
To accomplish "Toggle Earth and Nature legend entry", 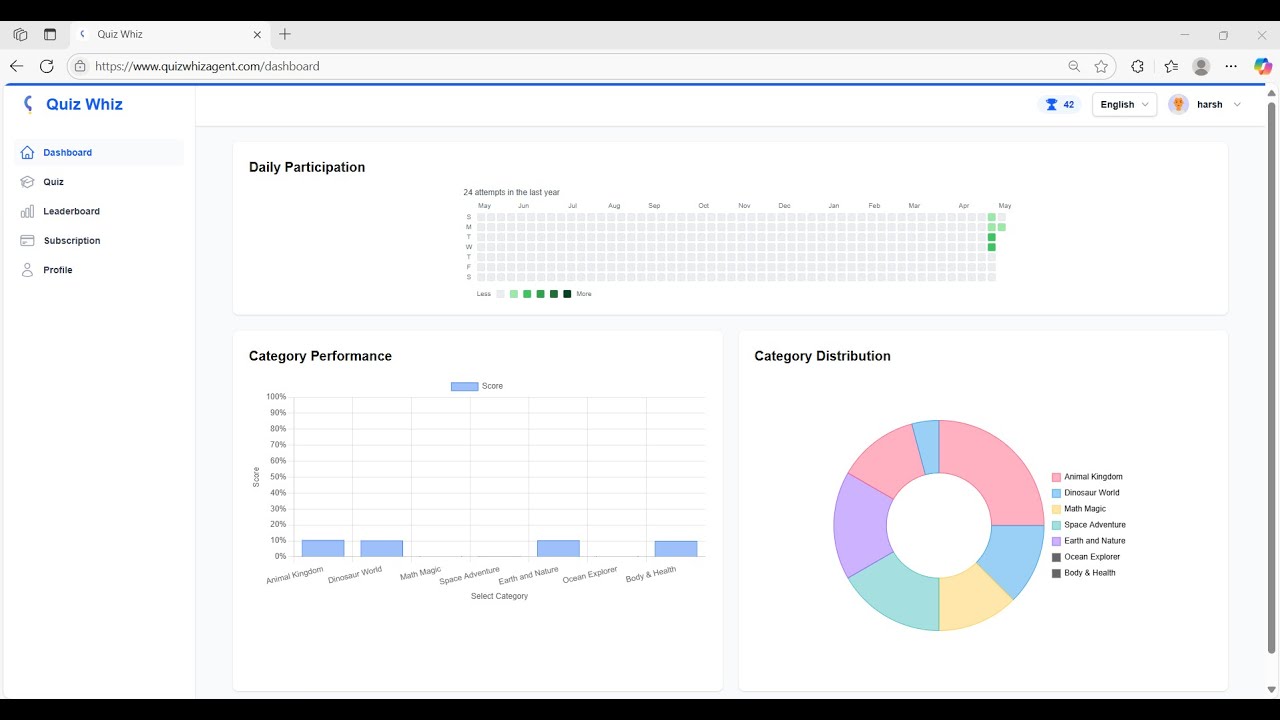I will pos(1089,541).
